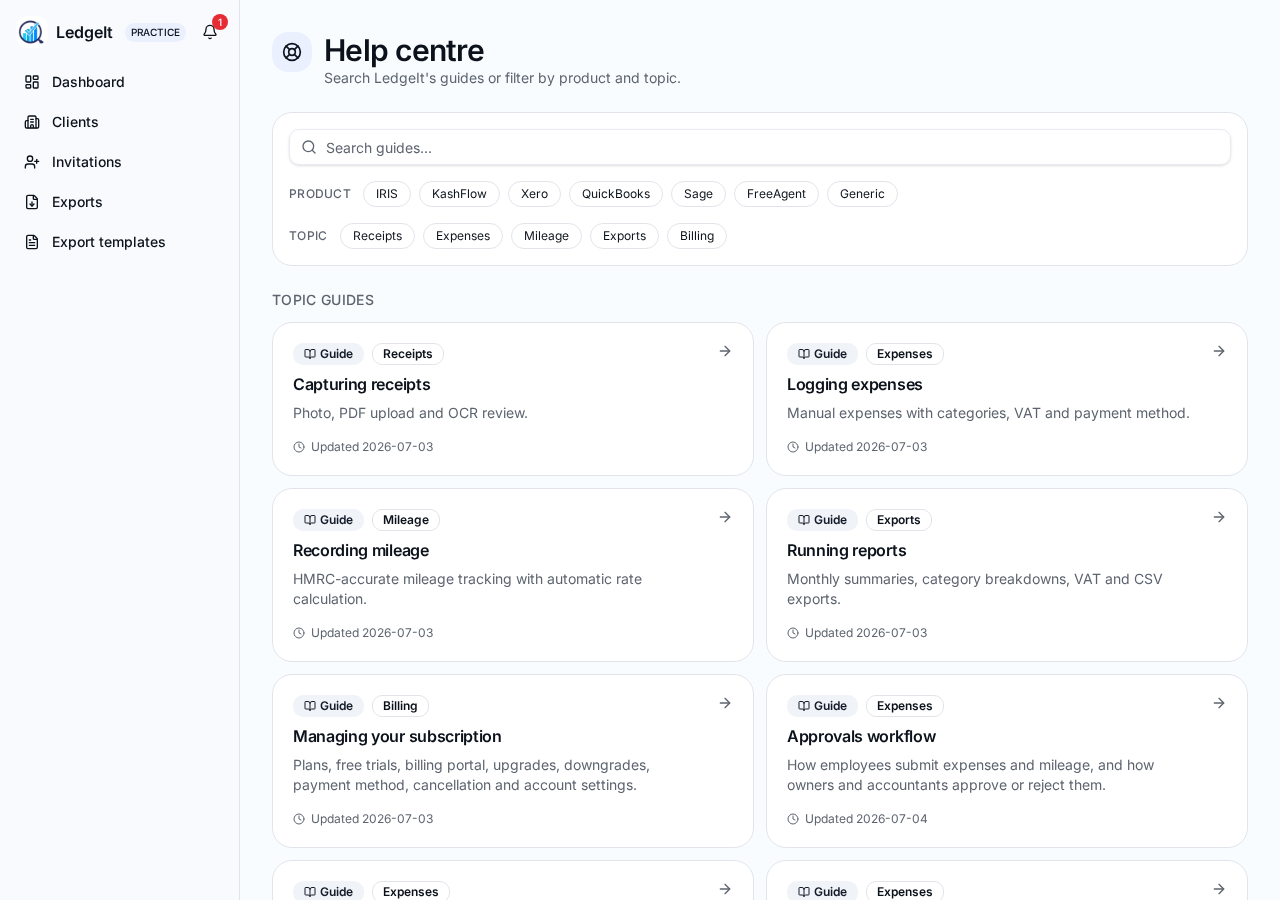This screenshot has height=900, width=1280.
Task: Toggle the KashFlow product filter
Action: click(459, 194)
